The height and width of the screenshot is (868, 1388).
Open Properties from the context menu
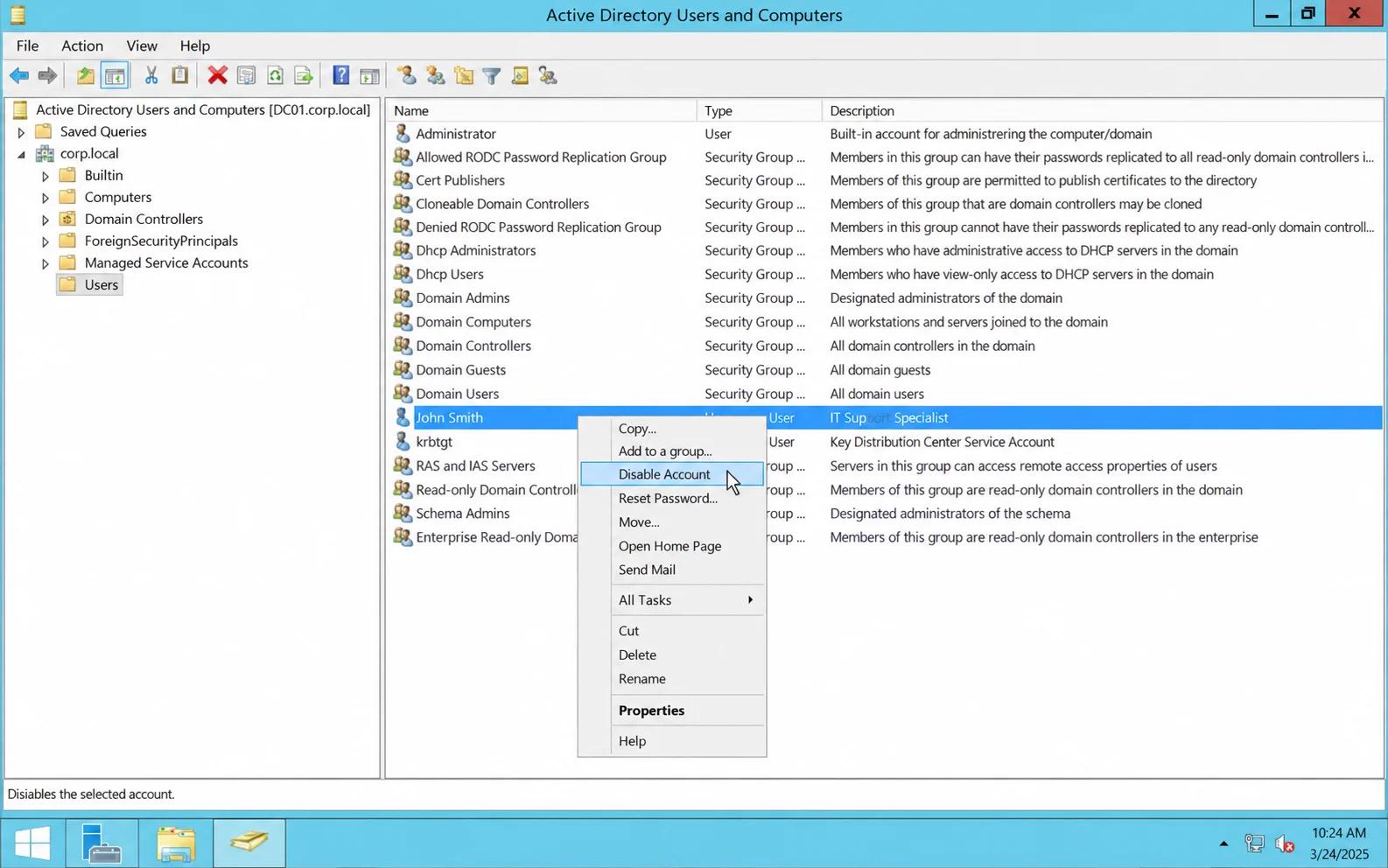[x=672, y=710]
